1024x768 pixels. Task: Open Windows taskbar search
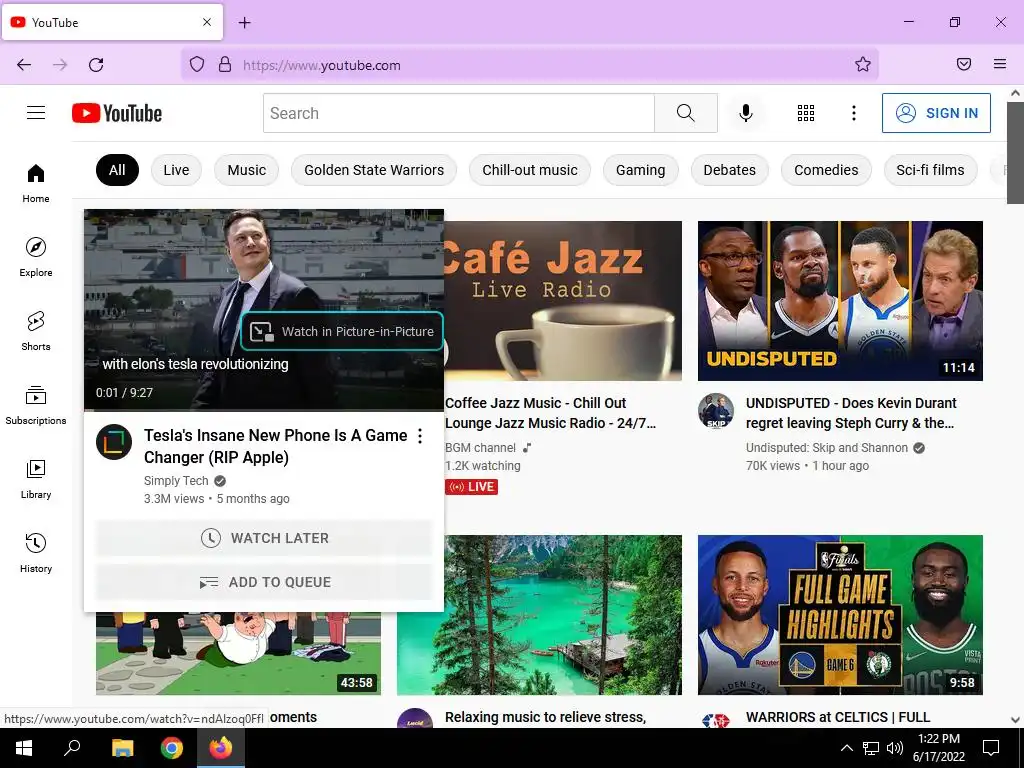(72, 748)
